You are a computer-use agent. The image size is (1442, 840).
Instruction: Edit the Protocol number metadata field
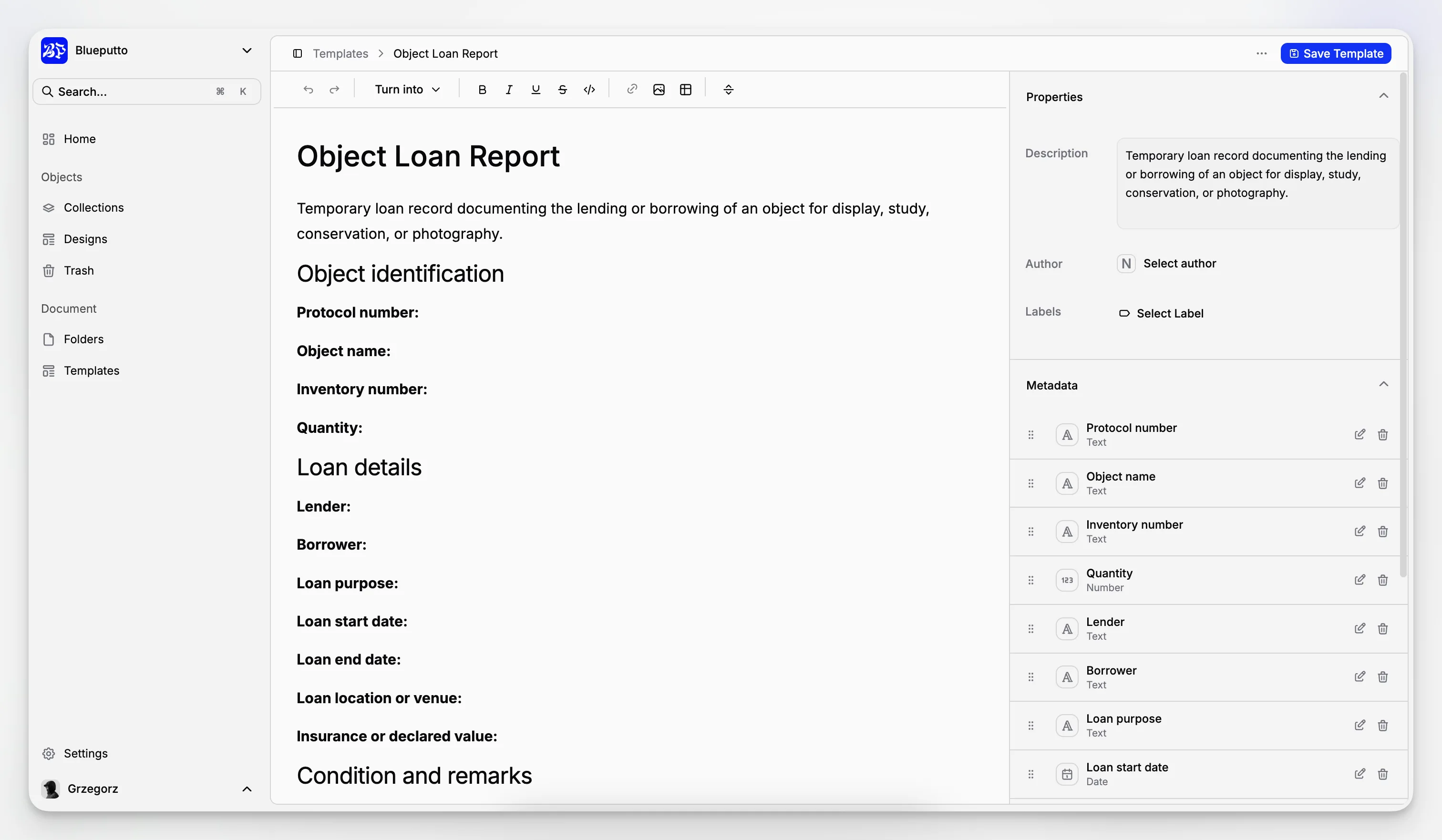tap(1360, 434)
